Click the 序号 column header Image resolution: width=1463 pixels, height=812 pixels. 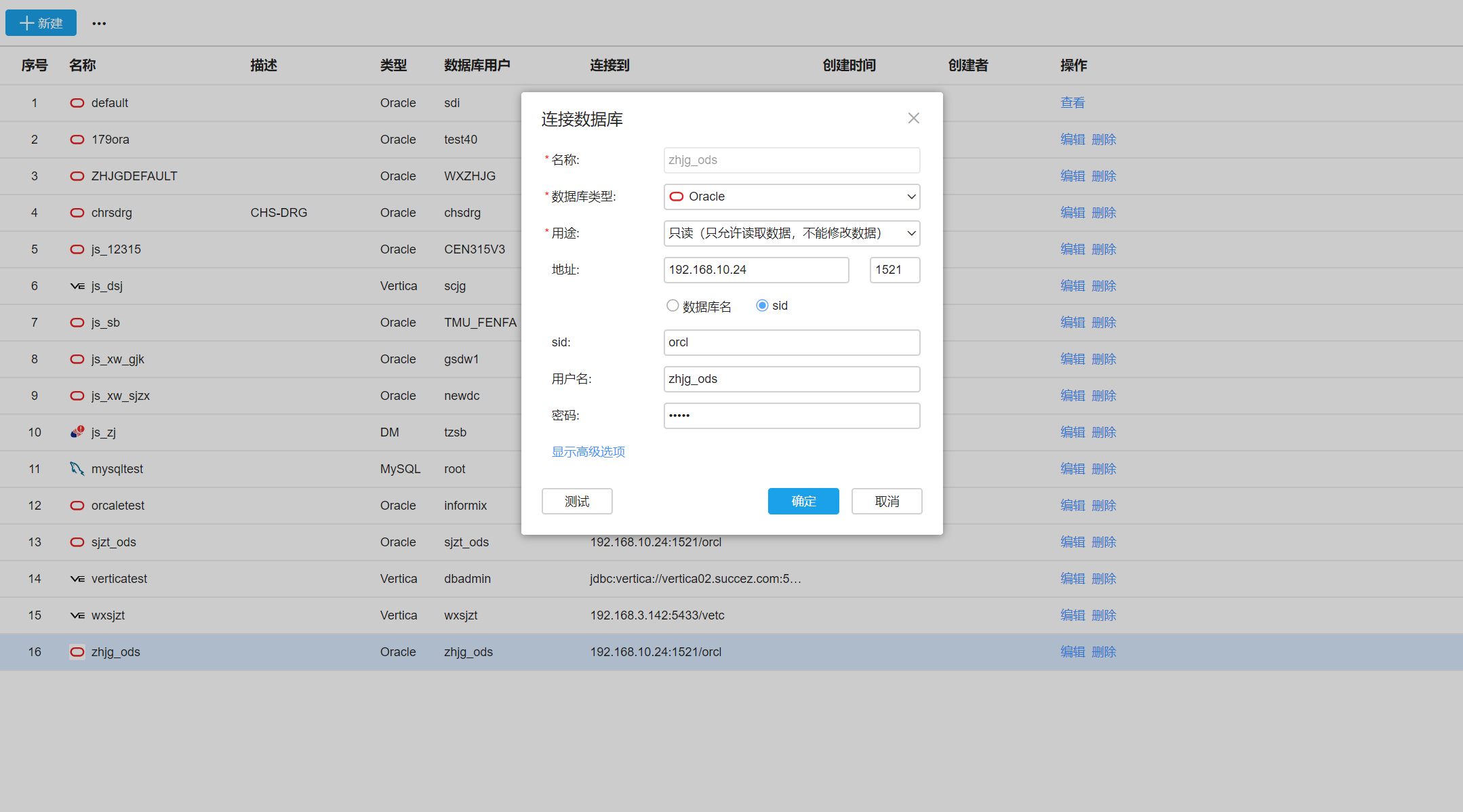click(x=35, y=65)
